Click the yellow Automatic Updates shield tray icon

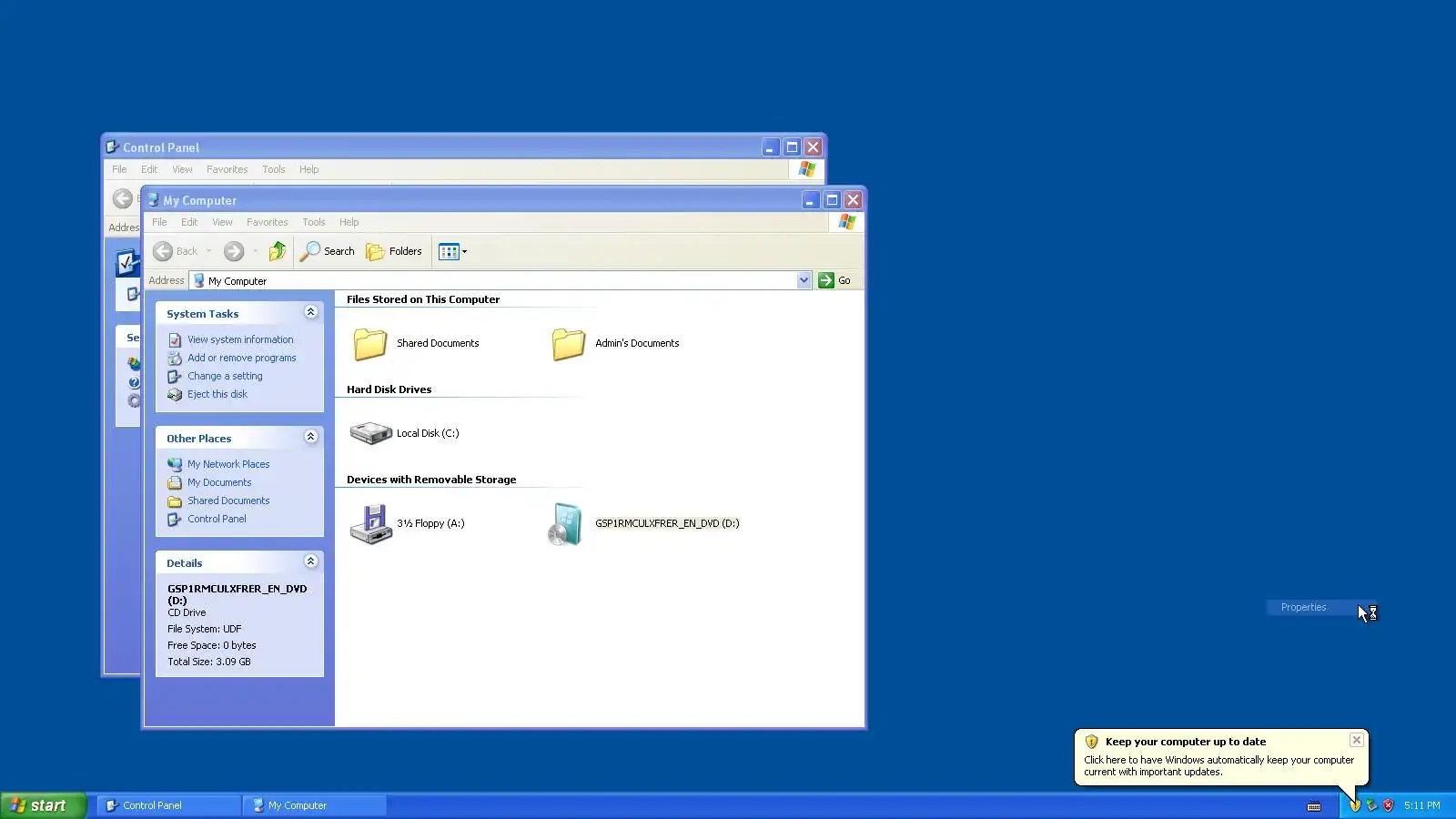point(1355,805)
